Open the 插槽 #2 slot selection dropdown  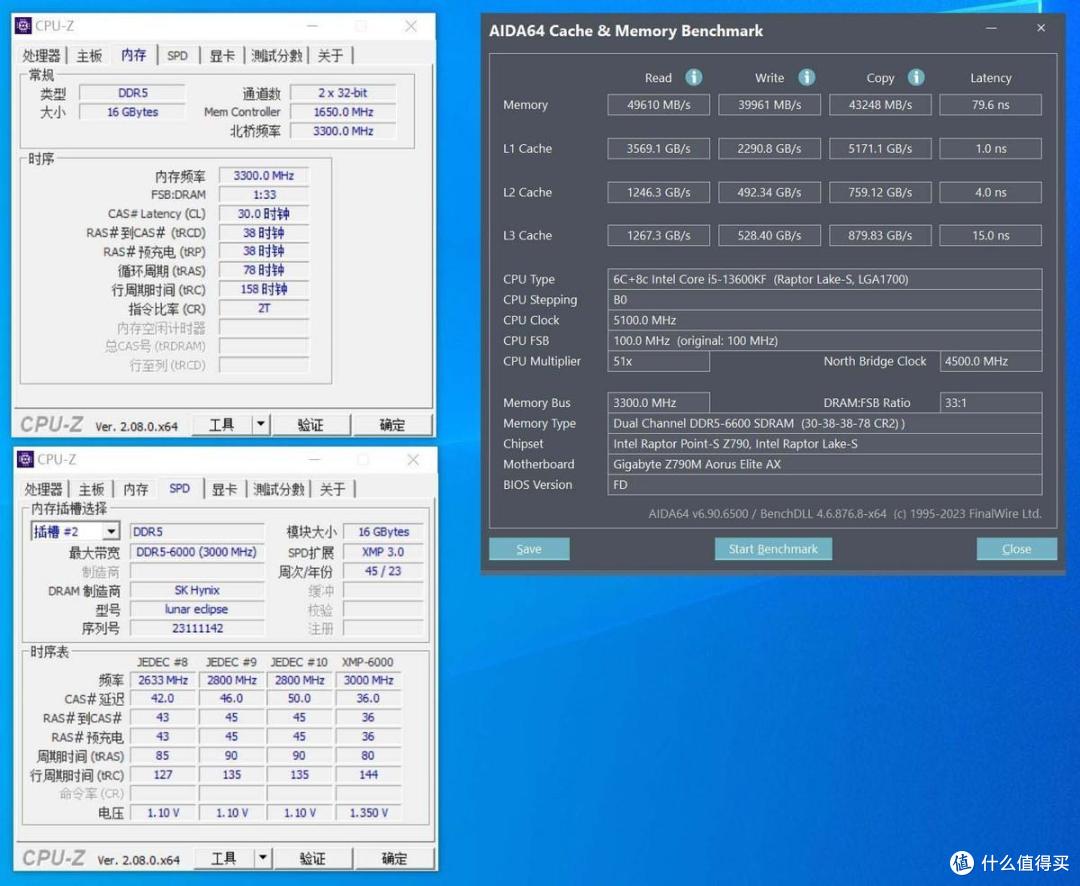click(x=111, y=531)
